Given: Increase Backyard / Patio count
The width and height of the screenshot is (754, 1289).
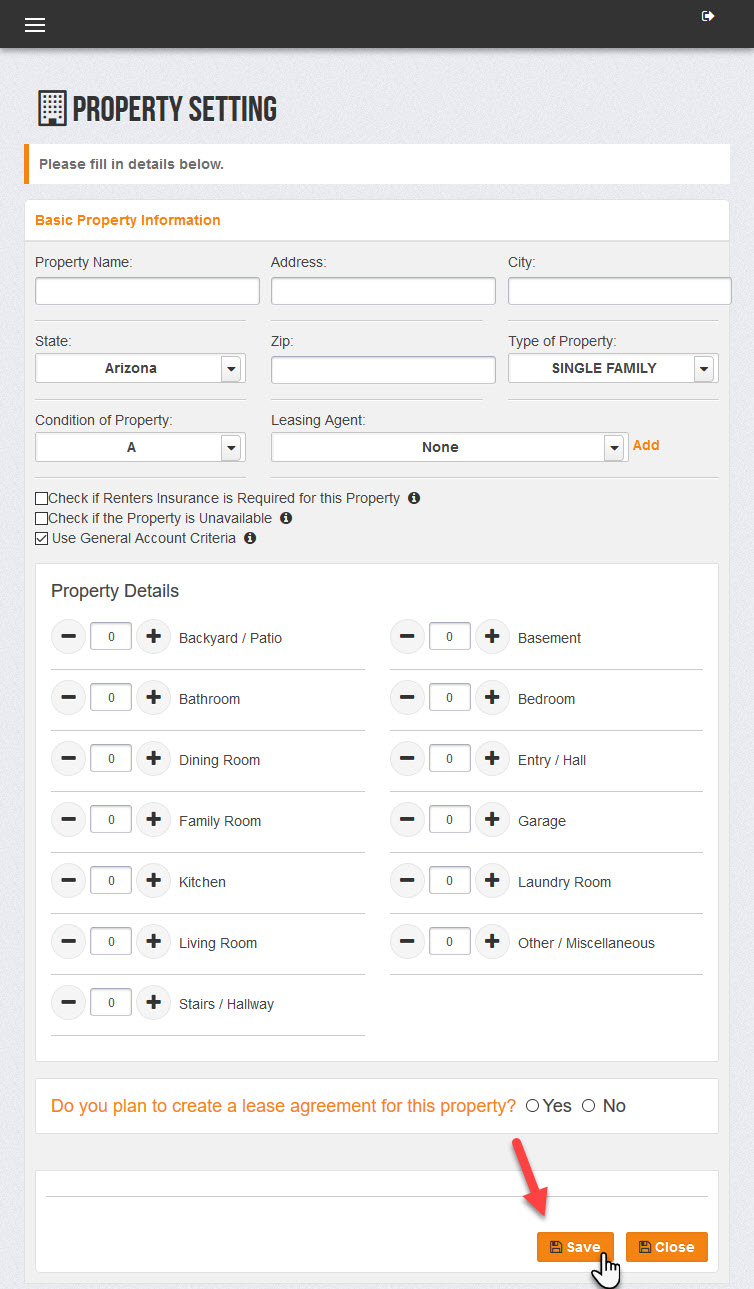Looking at the screenshot, I should pos(153,637).
